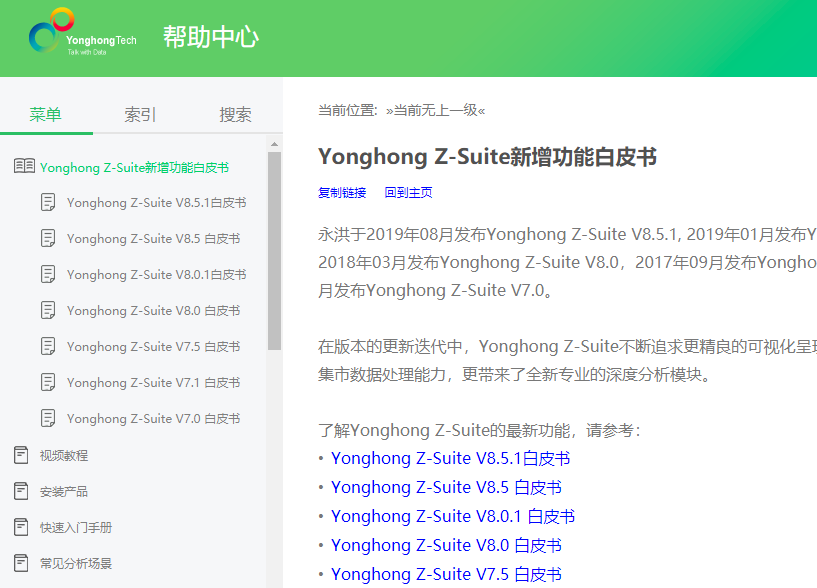
Task: Click the breadcrumb text 当前无上一级
Action: pyautogui.click(x=436, y=111)
